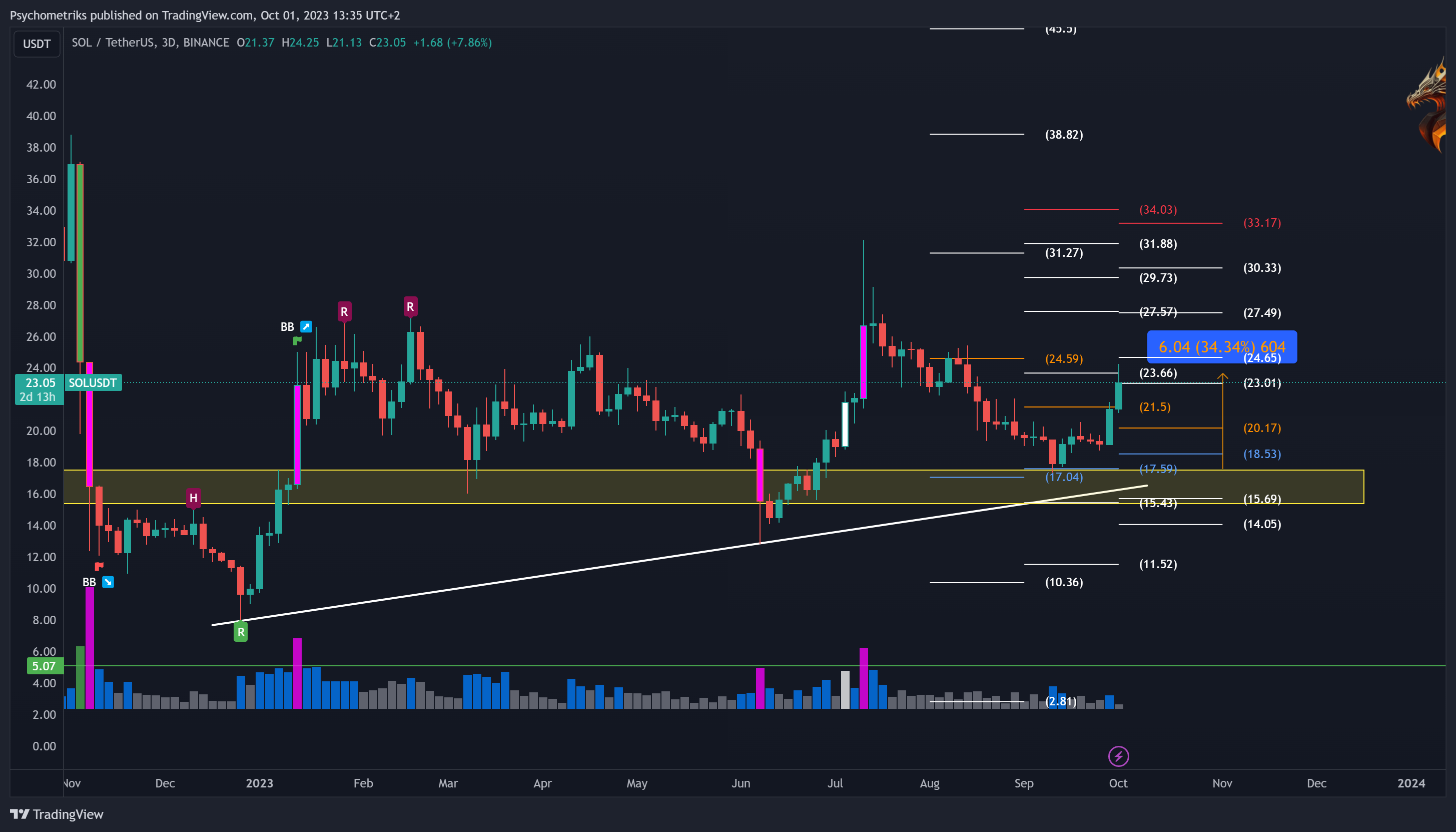Click the (27.49) level label
The height and width of the screenshot is (832, 1456).
pyautogui.click(x=1262, y=312)
